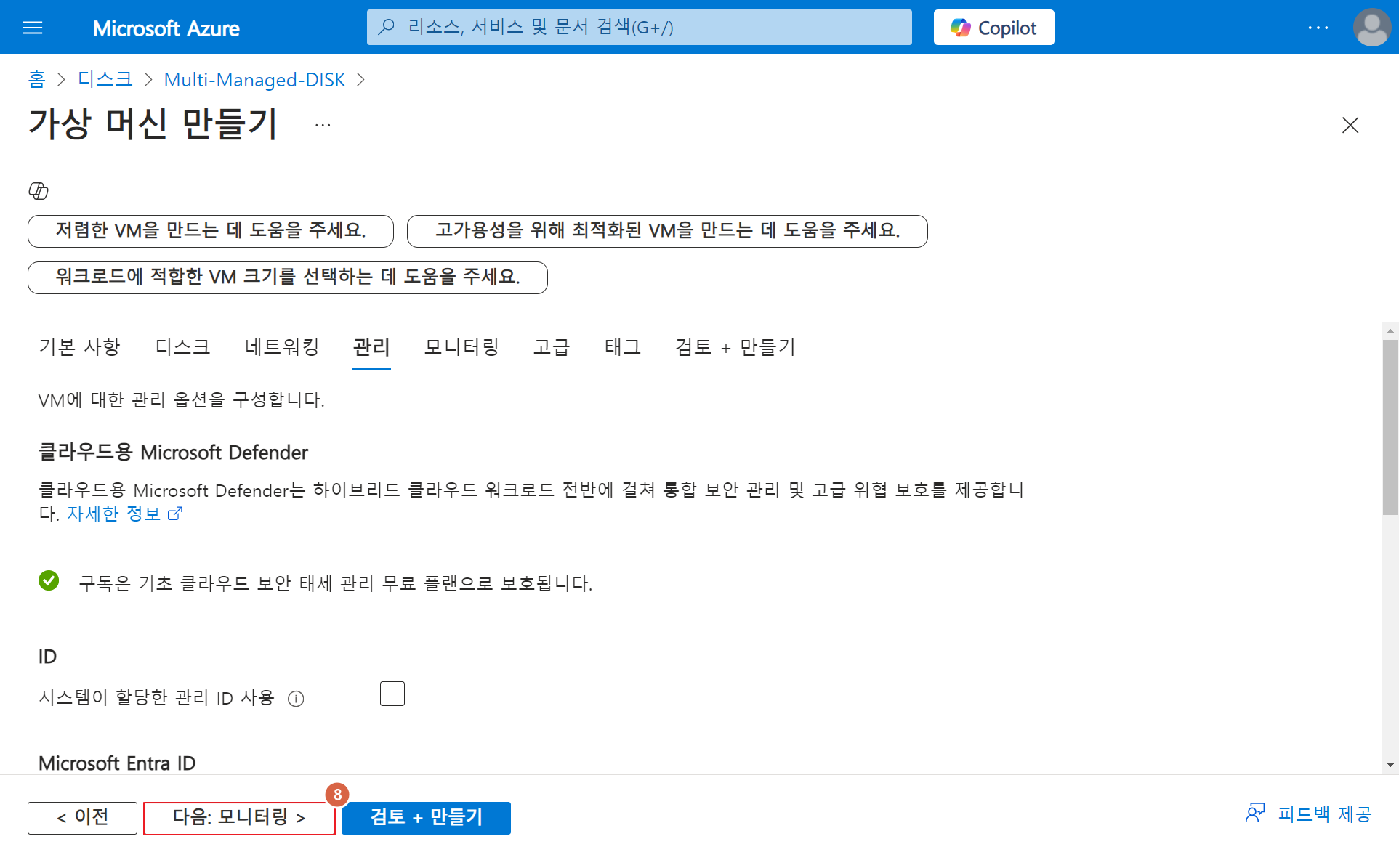Click the scrollbar down arrow

[1390, 764]
